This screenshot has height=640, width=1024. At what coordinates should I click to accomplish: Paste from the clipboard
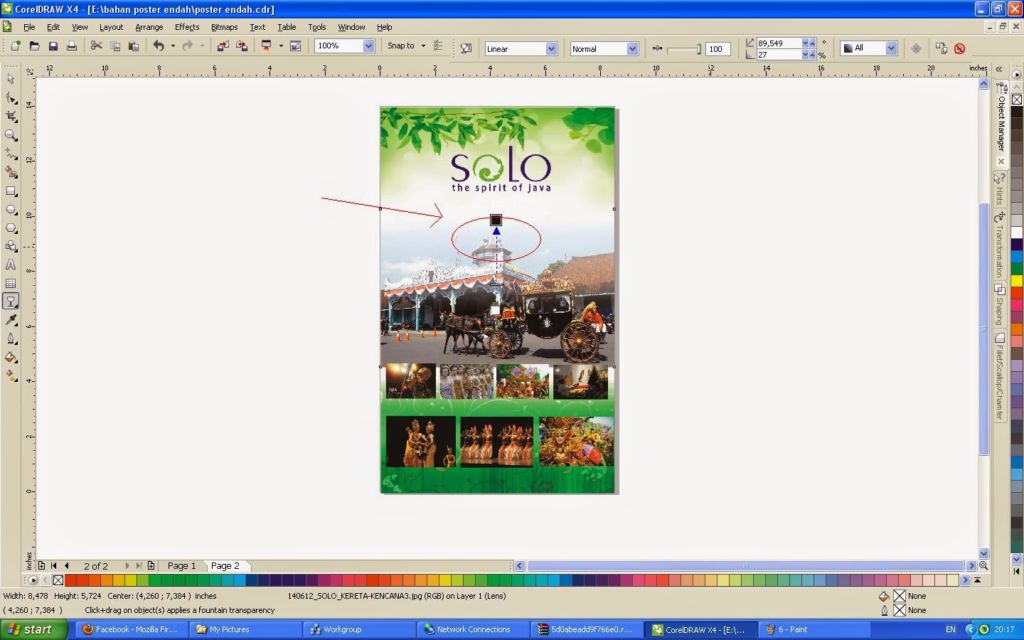(x=134, y=46)
